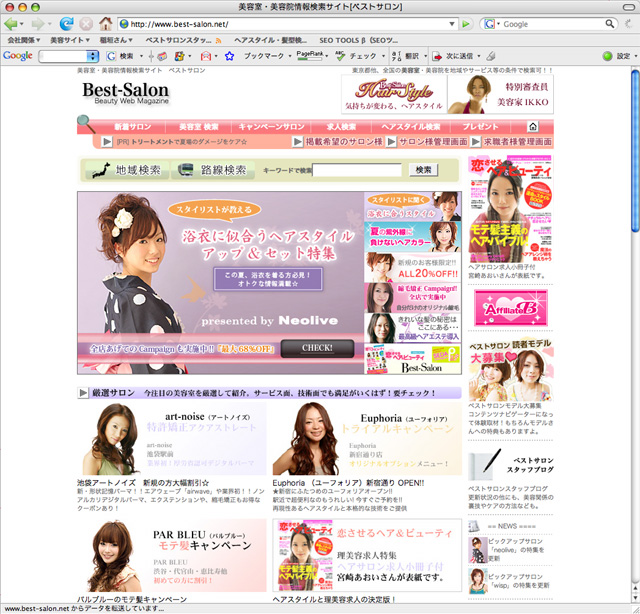Click the highlighter pen icon in Google toolbar

pyautogui.click(x=491, y=56)
